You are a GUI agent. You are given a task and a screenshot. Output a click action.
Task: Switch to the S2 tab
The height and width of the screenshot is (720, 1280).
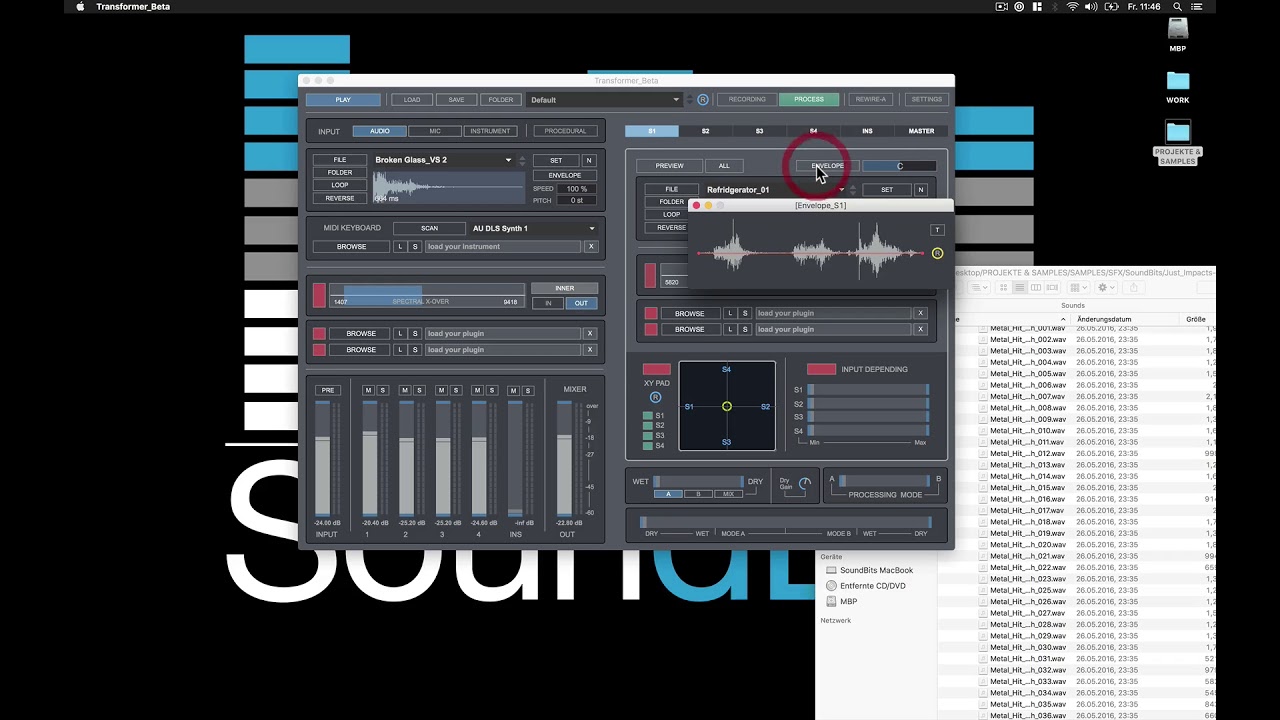pos(705,131)
